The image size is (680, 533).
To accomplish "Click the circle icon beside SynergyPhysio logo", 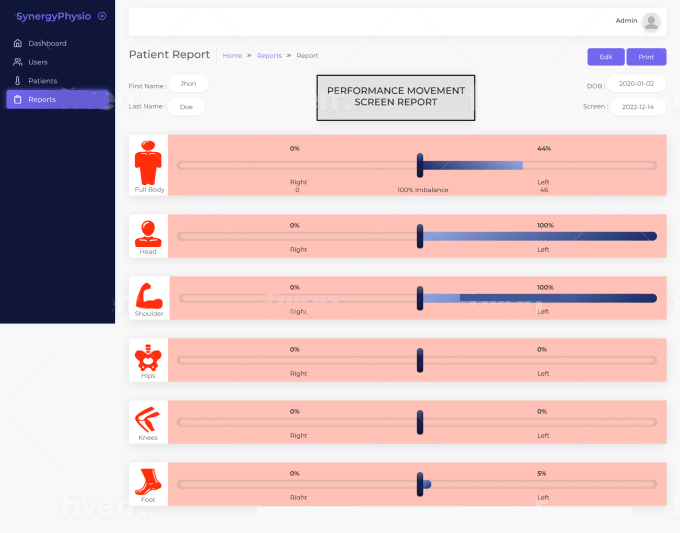I will [x=102, y=16].
